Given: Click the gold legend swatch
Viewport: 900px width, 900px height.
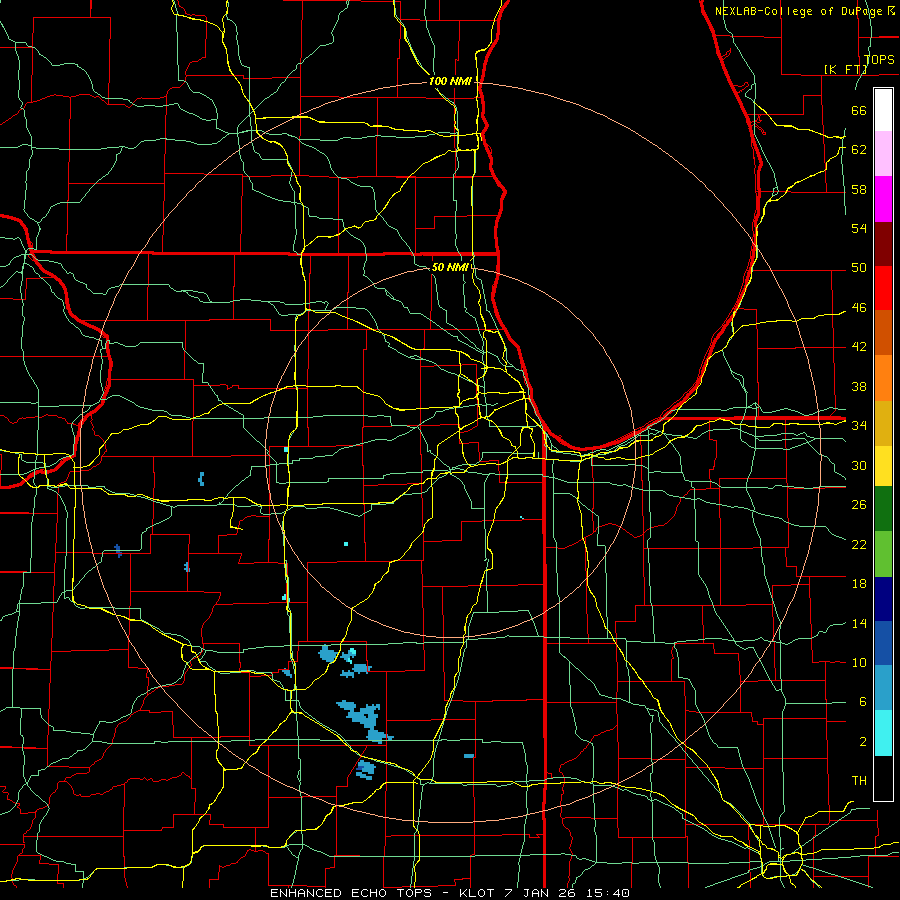Looking at the screenshot, I should point(883,423).
